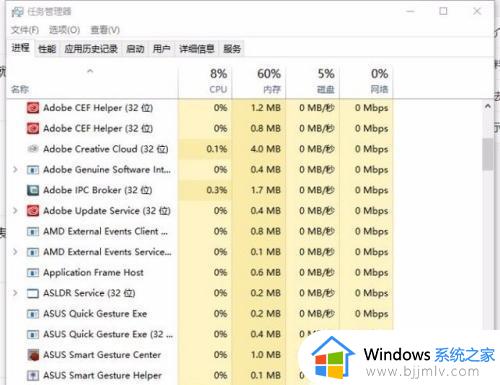Click 1.7 MB memory of IPC Broker
The image size is (500, 385).
[x=266, y=190]
